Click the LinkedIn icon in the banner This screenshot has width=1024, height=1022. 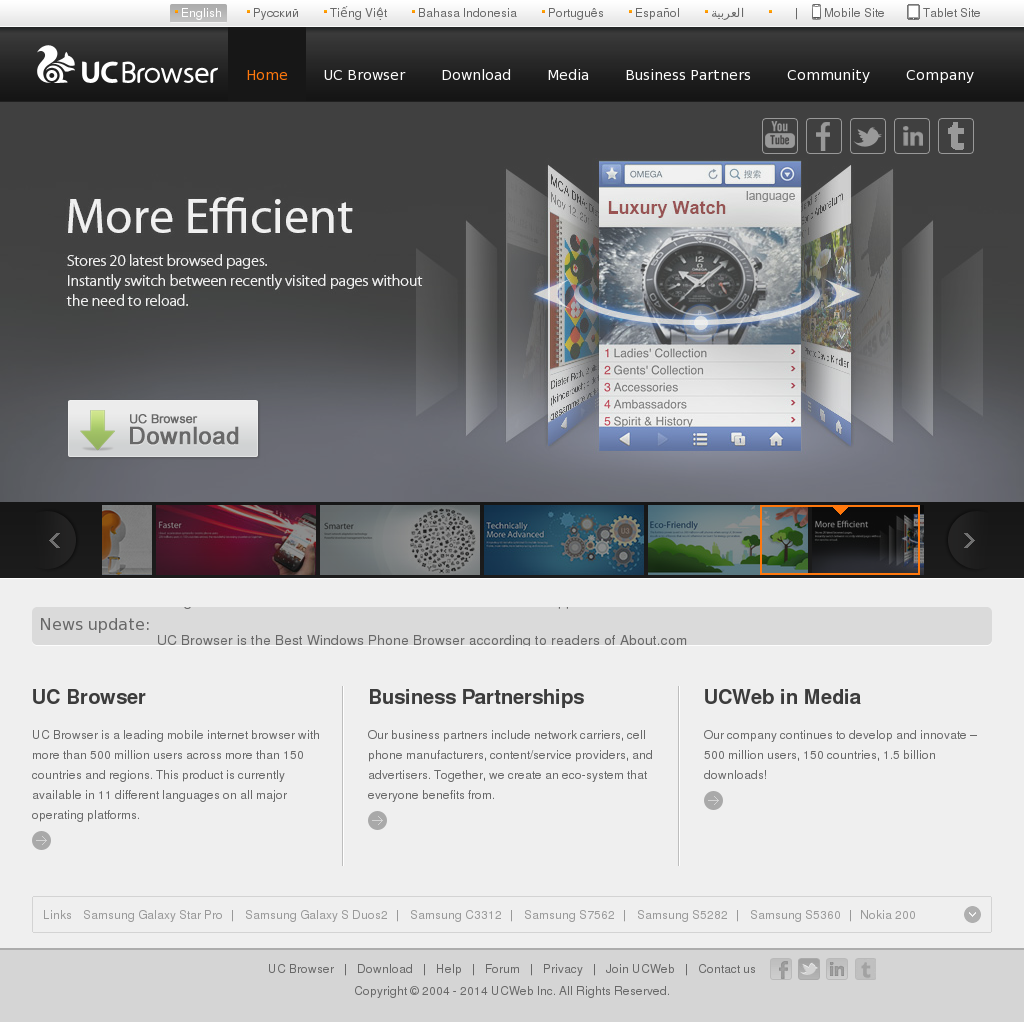[911, 136]
